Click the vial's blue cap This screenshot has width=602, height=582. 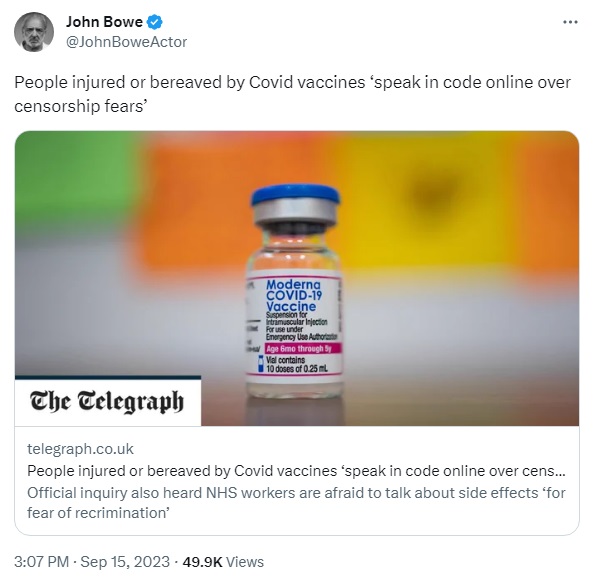[295, 194]
